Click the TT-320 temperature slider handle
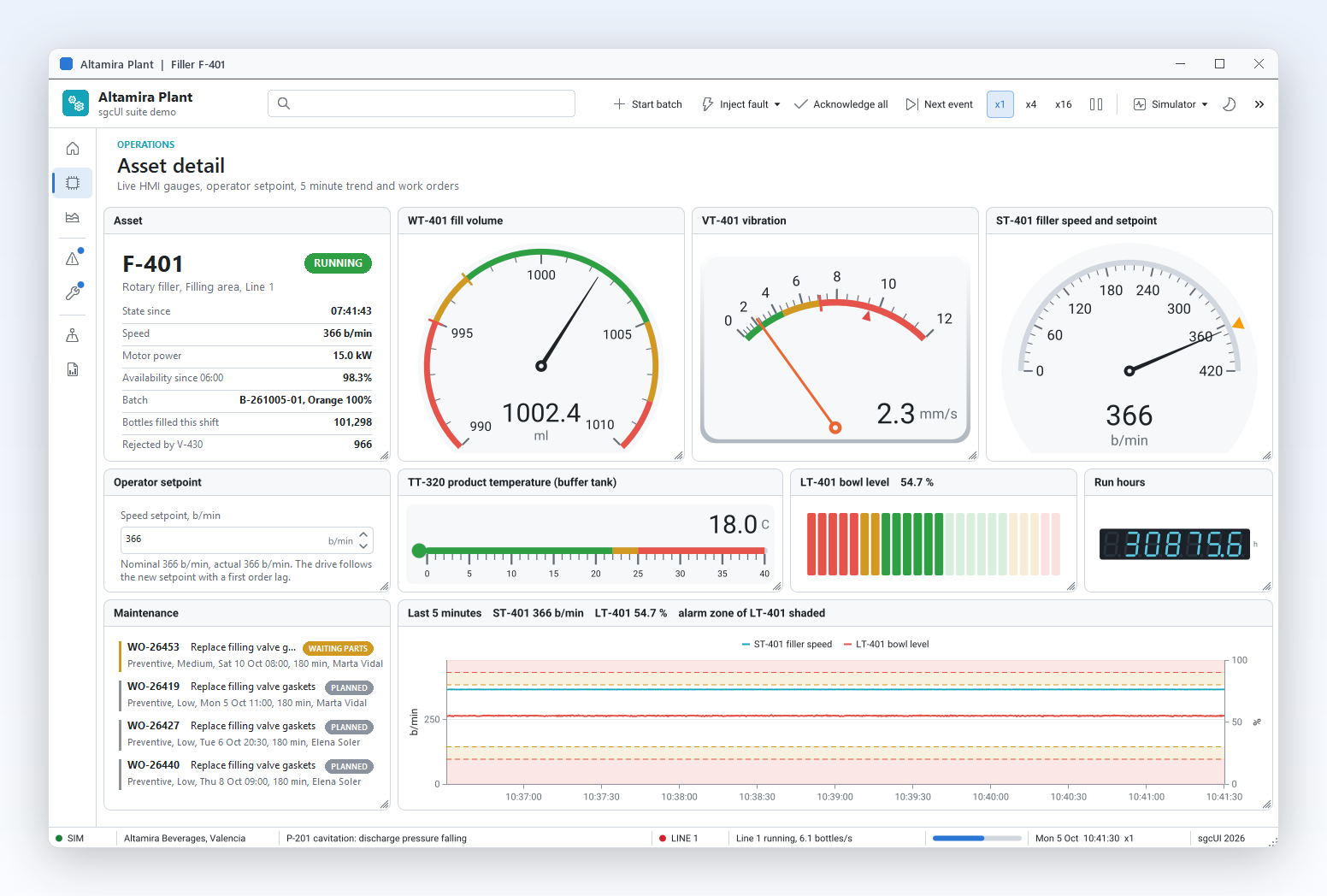 [x=419, y=551]
